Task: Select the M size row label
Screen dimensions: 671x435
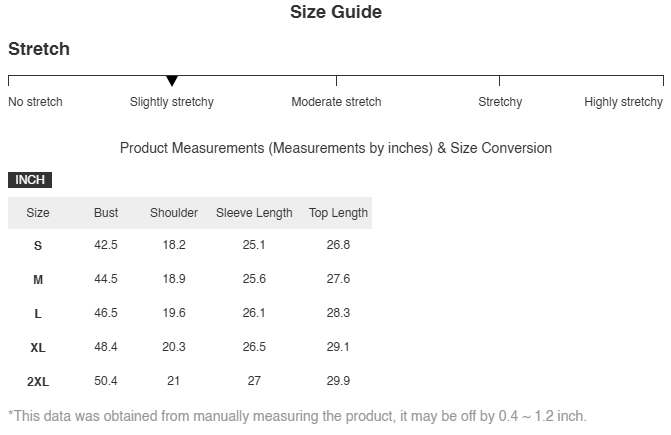Action: [x=38, y=280]
